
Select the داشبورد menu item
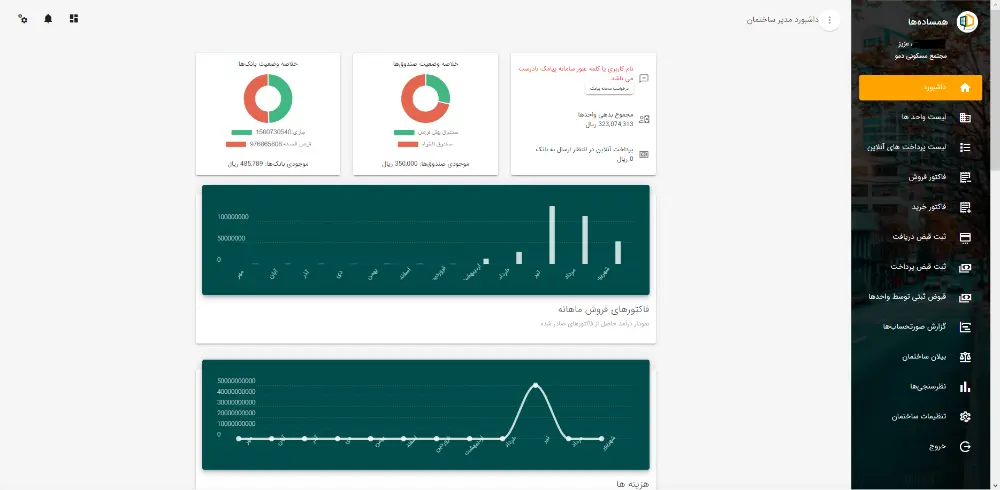point(919,88)
